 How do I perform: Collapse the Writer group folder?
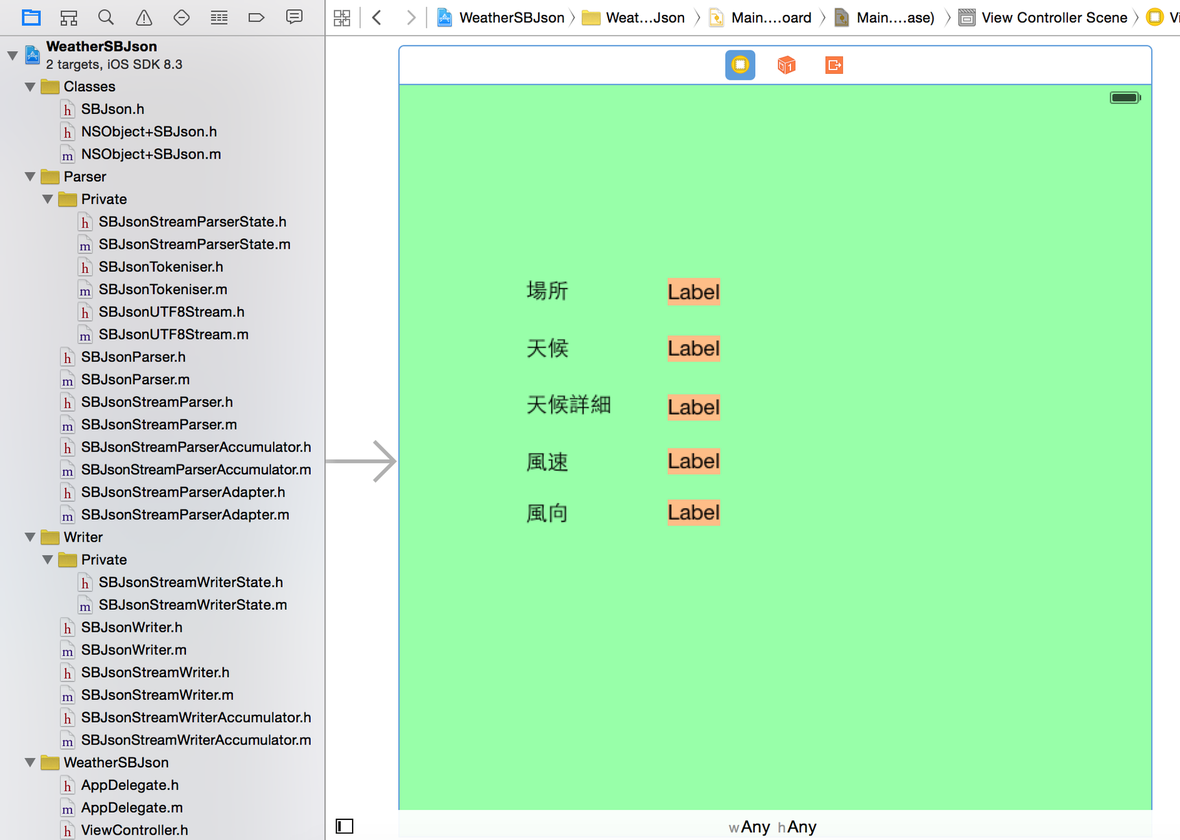point(29,537)
